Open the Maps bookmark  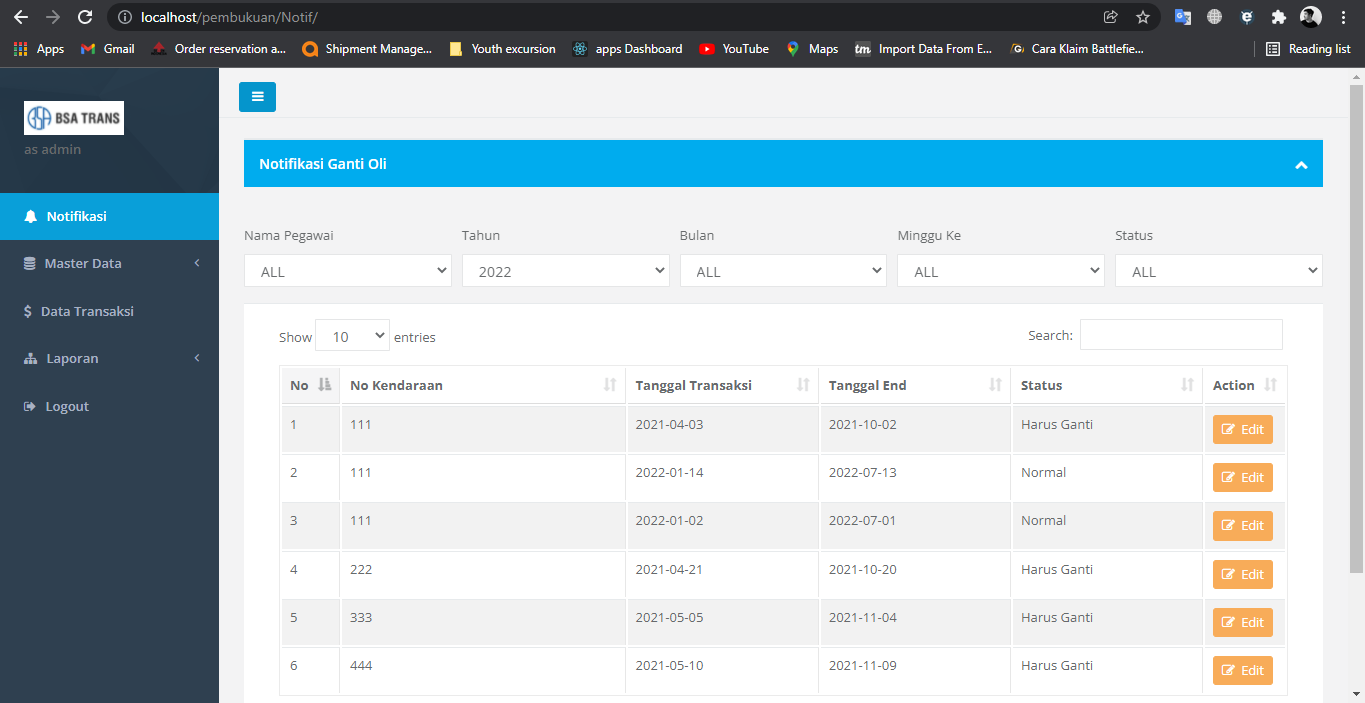pos(812,49)
